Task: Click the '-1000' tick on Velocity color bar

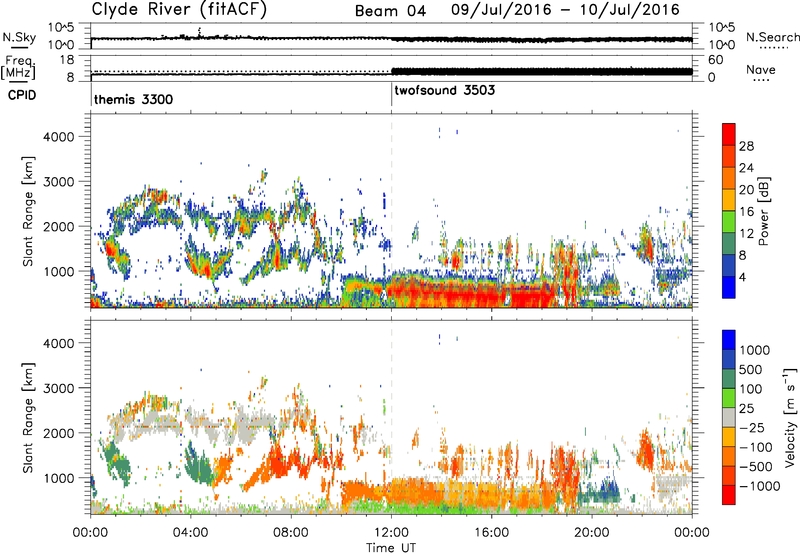Action: [759, 486]
